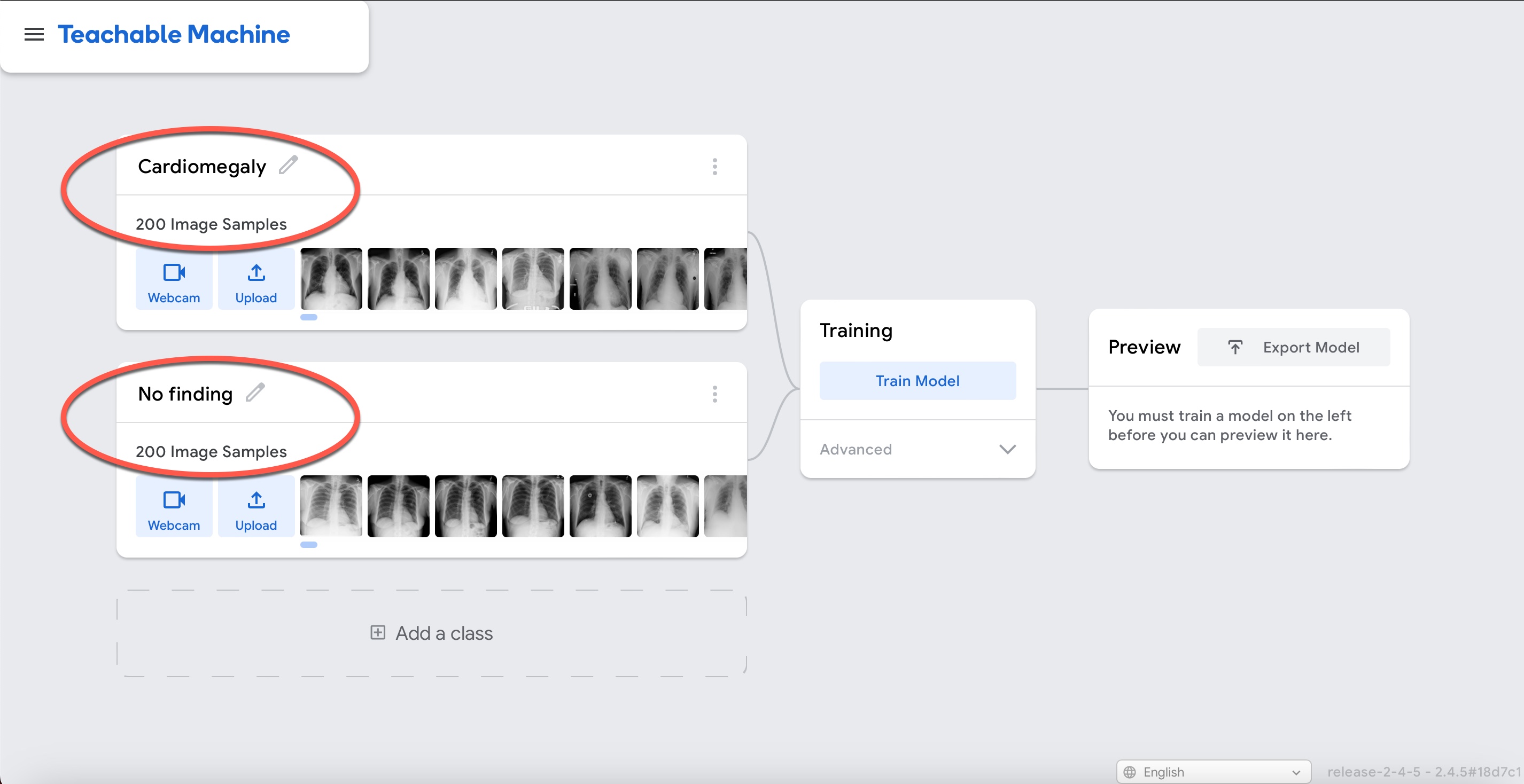Image resolution: width=1524 pixels, height=784 pixels.
Task: Click Cardiomegaly samples horizontal scrollbar
Action: (309, 318)
